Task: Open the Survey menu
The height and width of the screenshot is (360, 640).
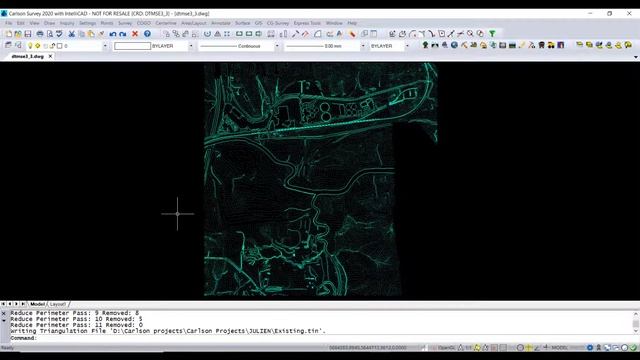Action: (x=125, y=23)
